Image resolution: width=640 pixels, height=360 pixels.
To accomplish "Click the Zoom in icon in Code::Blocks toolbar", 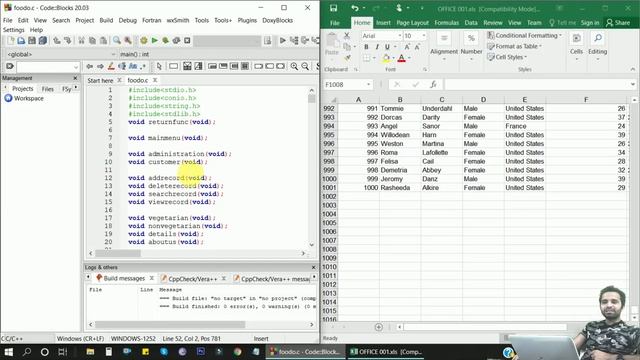I will click(294, 66).
